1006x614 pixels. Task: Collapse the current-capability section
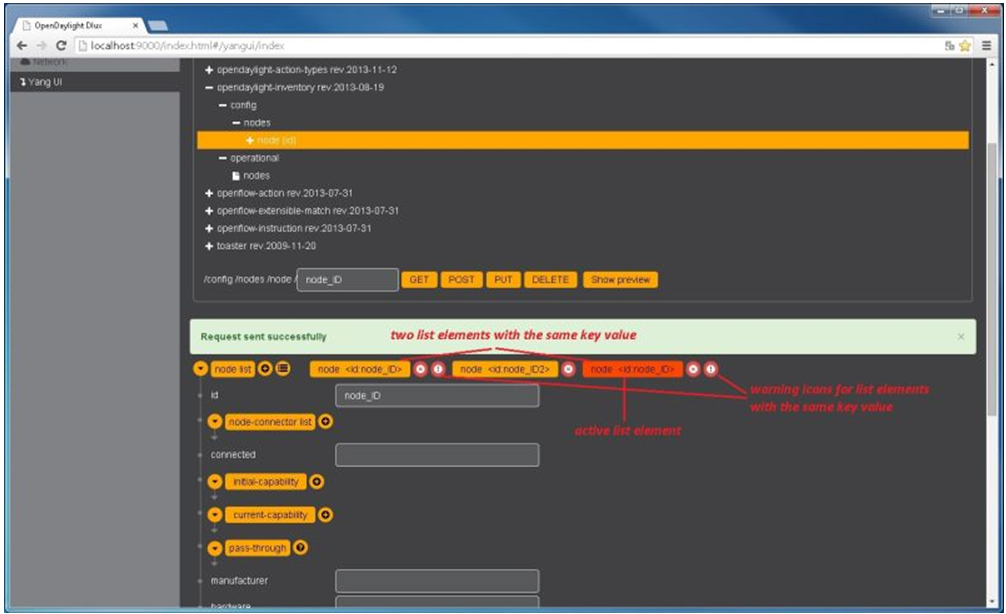(x=215, y=515)
